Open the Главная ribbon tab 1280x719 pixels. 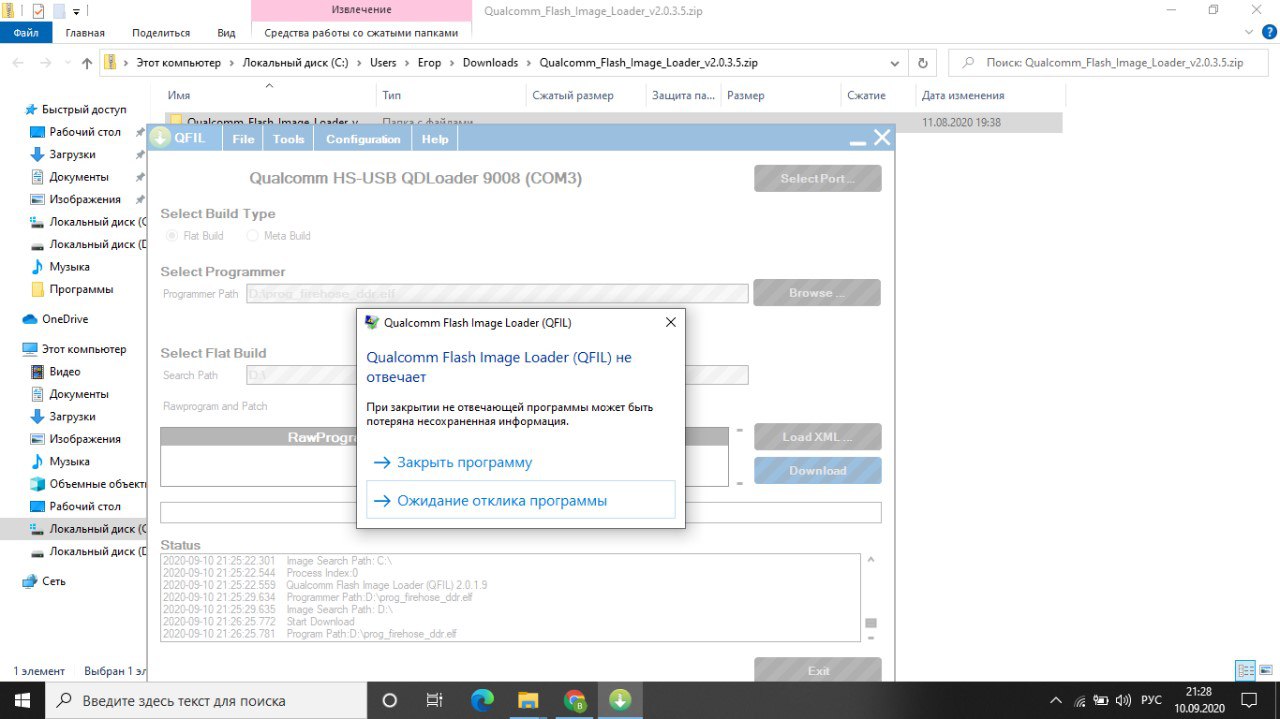[x=85, y=32]
